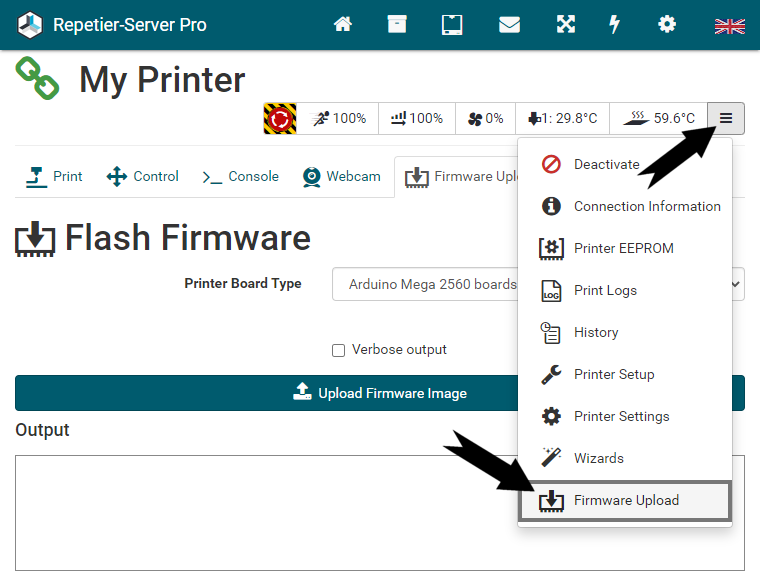
Task: Open global settings gear icon
Action: point(667,25)
